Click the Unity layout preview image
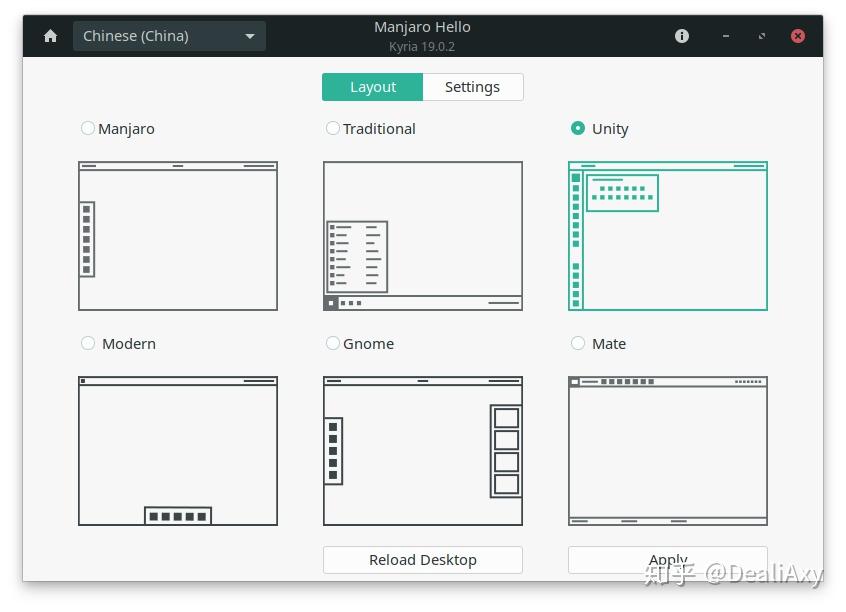846x612 pixels. coord(668,236)
